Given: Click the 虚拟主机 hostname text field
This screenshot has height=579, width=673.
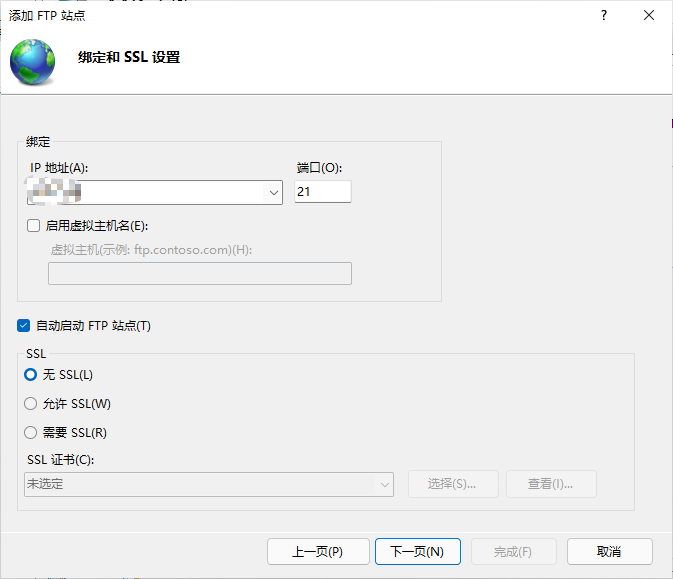Looking at the screenshot, I should pos(200,273).
